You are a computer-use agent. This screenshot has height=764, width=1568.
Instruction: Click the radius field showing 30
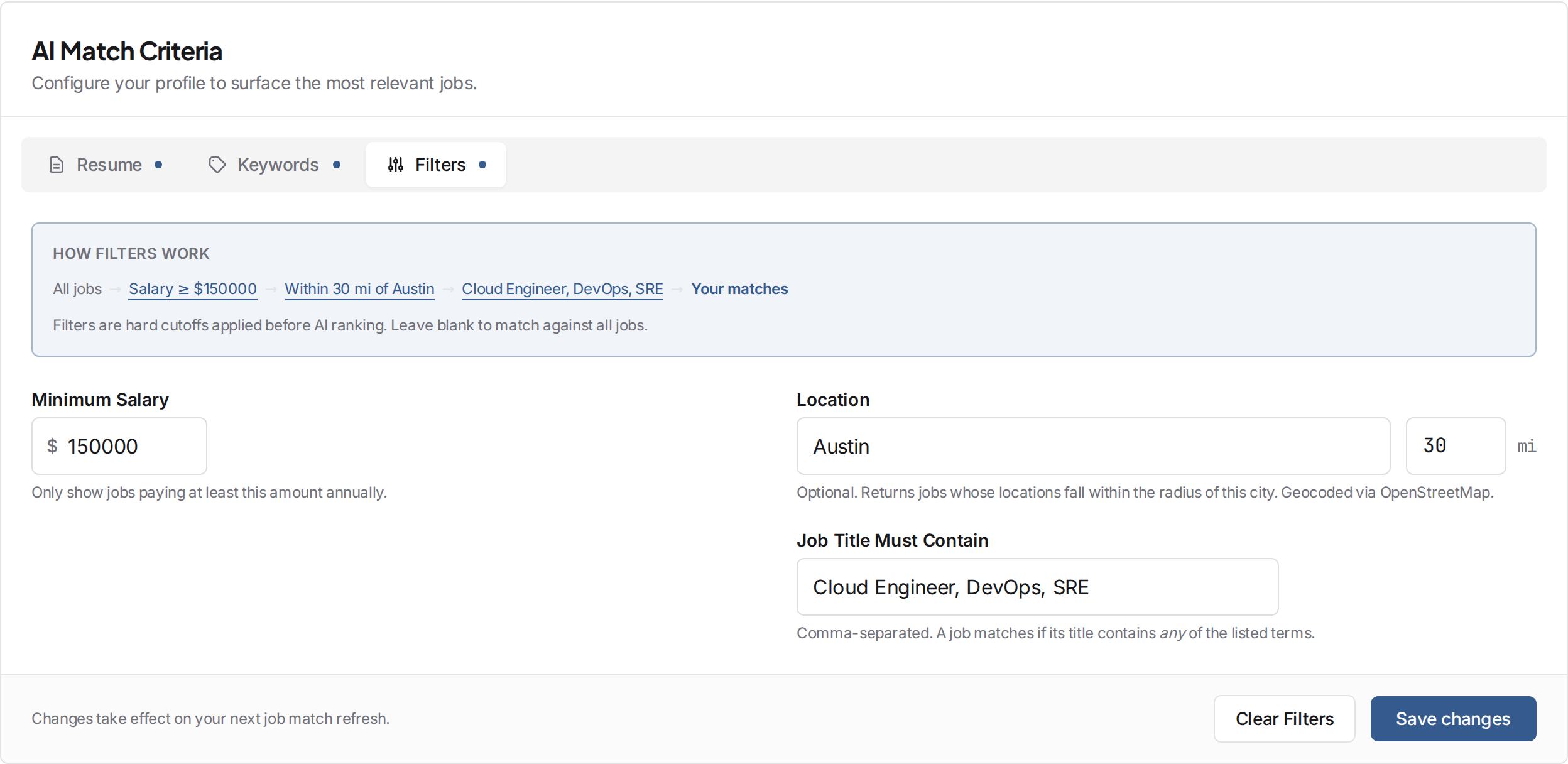pos(1456,446)
